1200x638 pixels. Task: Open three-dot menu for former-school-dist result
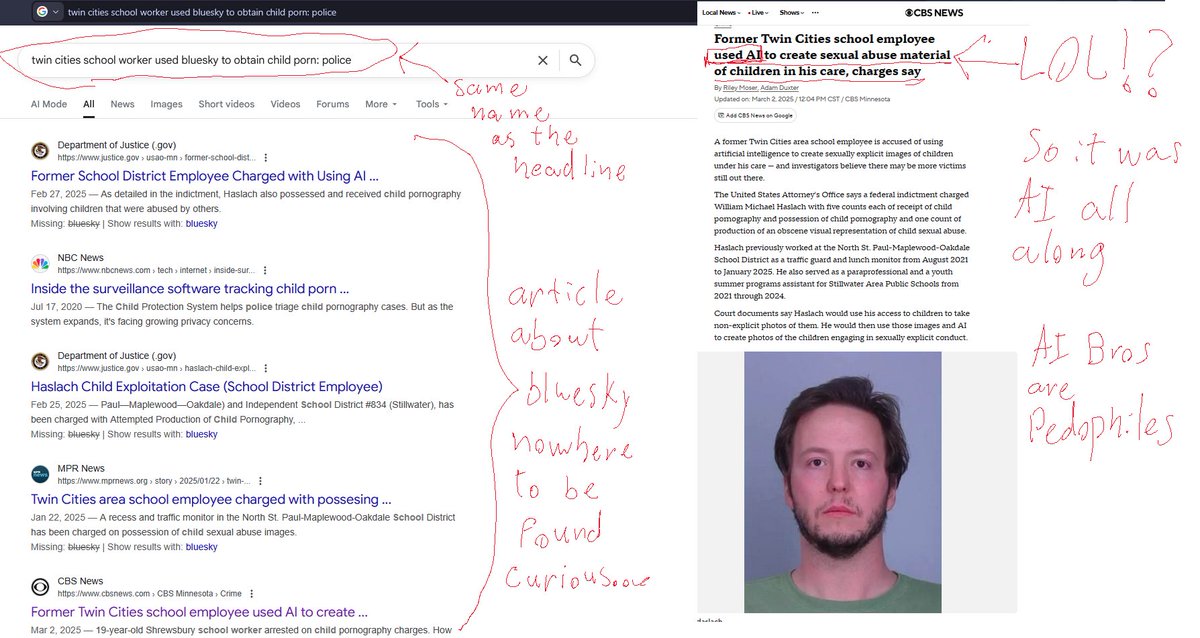[265, 157]
